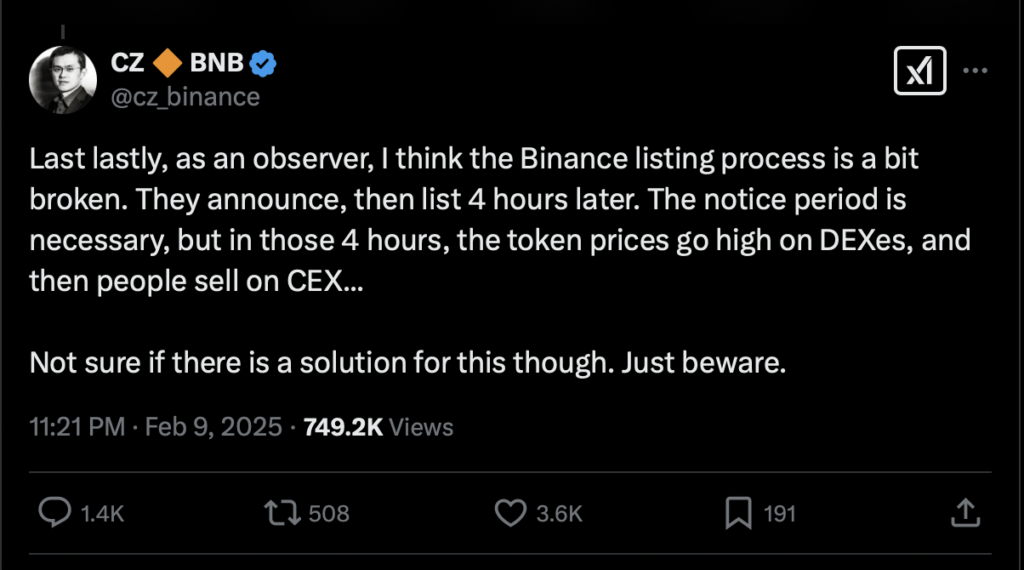Image resolution: width=1024 pixels, height=570 pixels.
Task: Open the 11:21 PM timestamp link
Action: [x=77, y=427]
